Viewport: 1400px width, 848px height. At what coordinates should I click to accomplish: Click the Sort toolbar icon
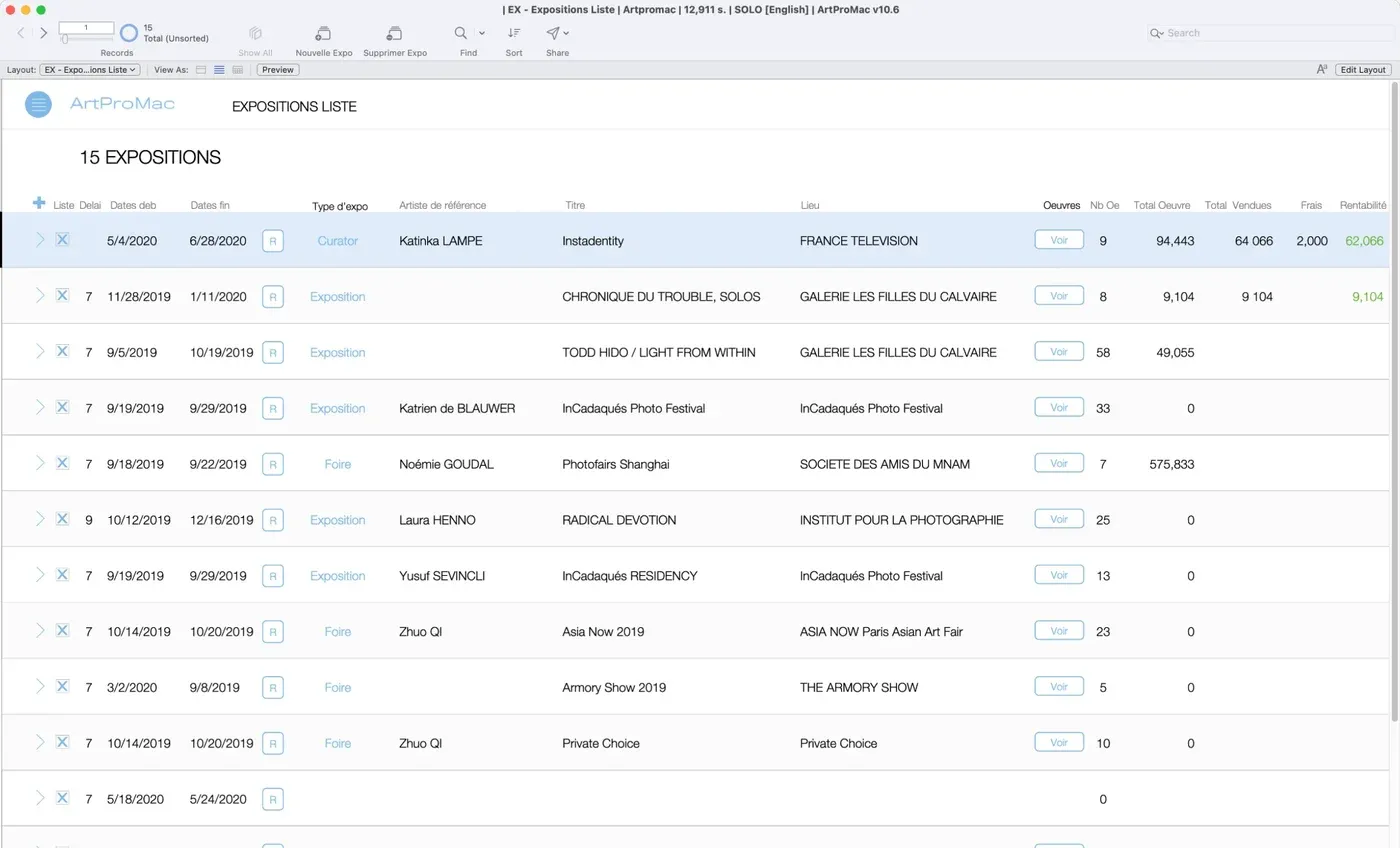(x=513, y=33)
